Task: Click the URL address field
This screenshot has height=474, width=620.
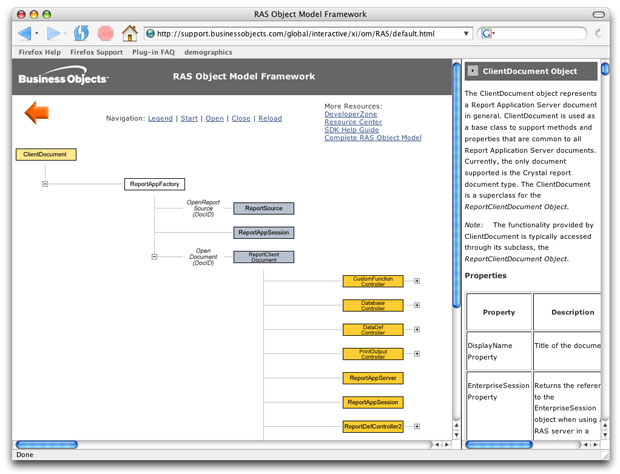Action: pos(308,34)
